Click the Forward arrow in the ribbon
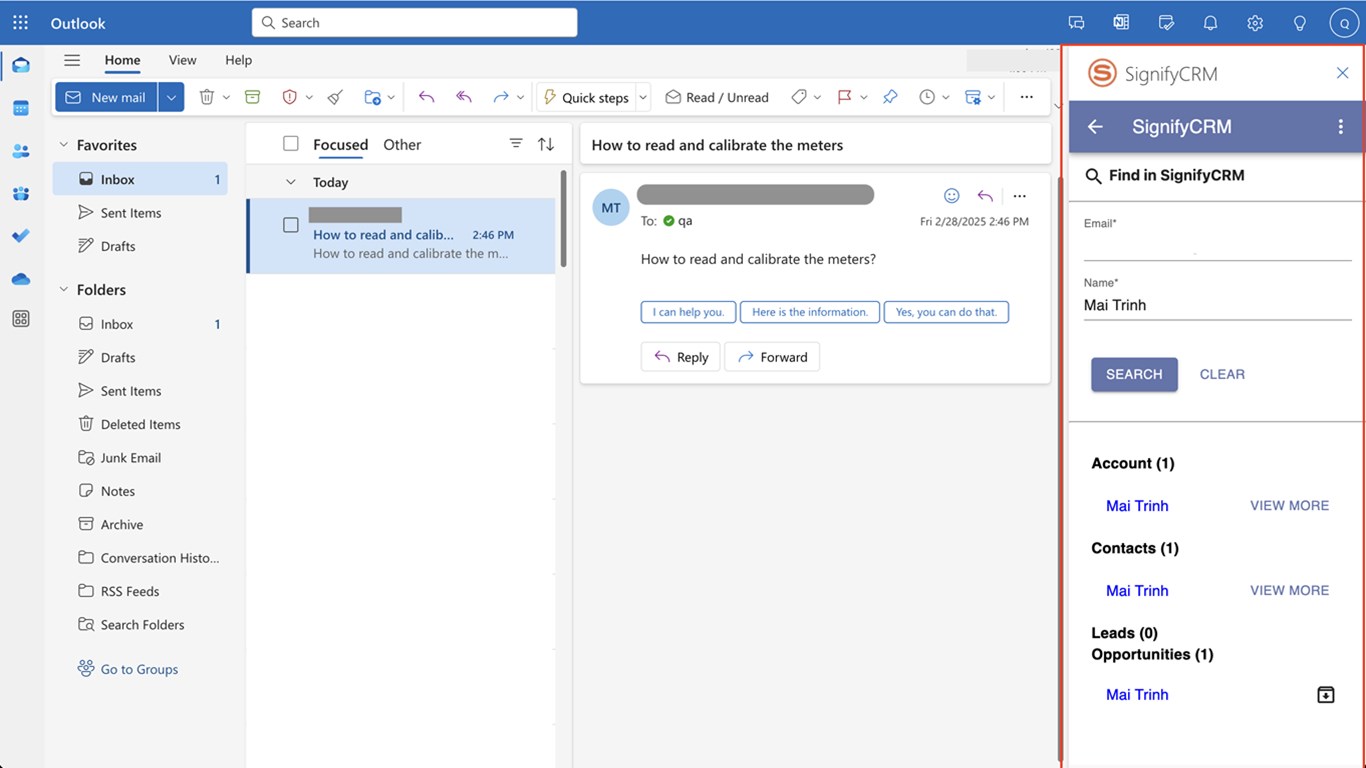 501,97
